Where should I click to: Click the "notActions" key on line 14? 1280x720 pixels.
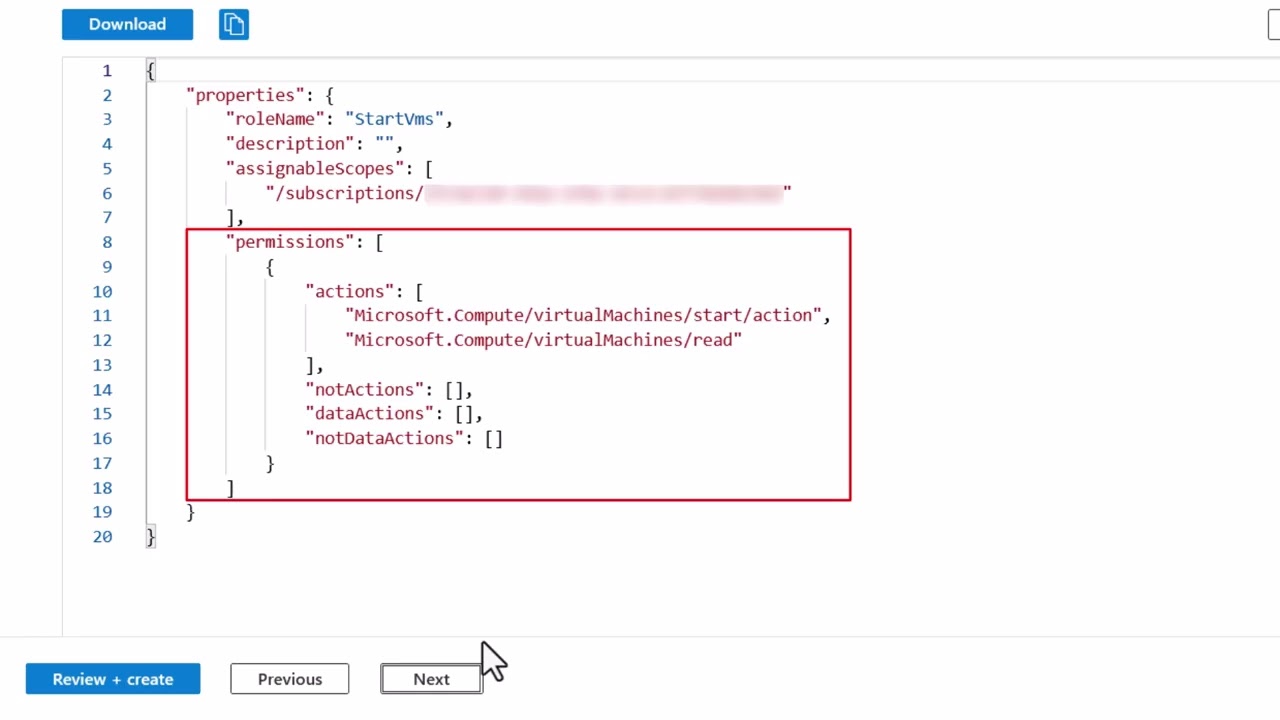pos(365,389)
